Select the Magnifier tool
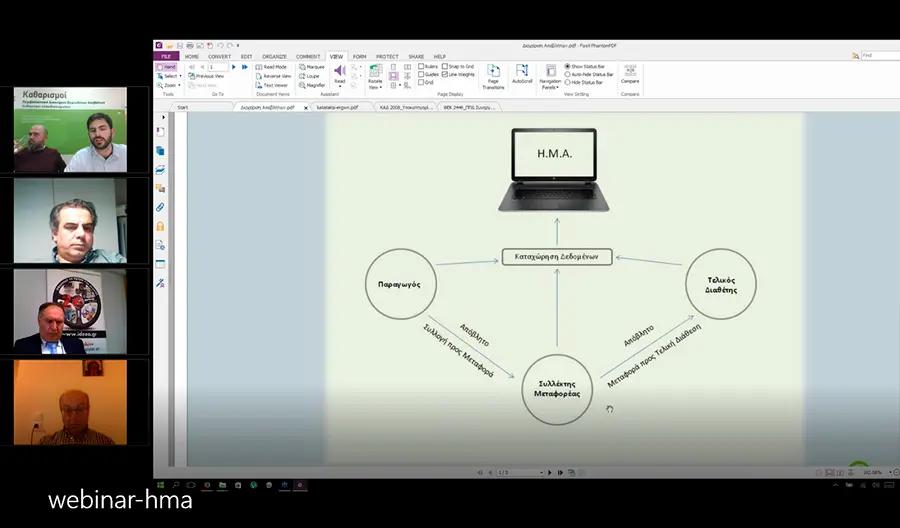Screen dimensions: 900x528 tap(312, 85)
